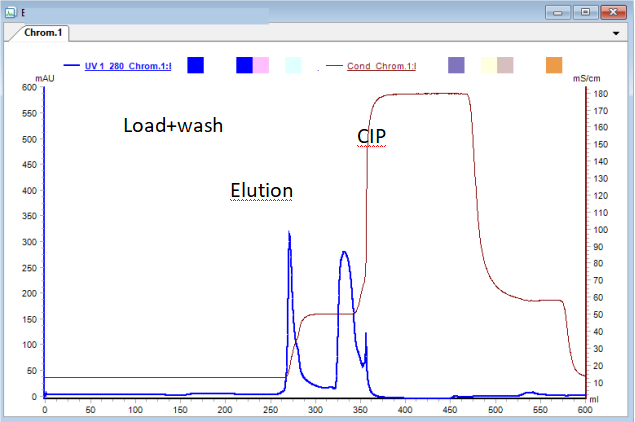Screen dimensions: 635x422
Task: Select the CIP annotation on chart
Action: tap(372, 135)
